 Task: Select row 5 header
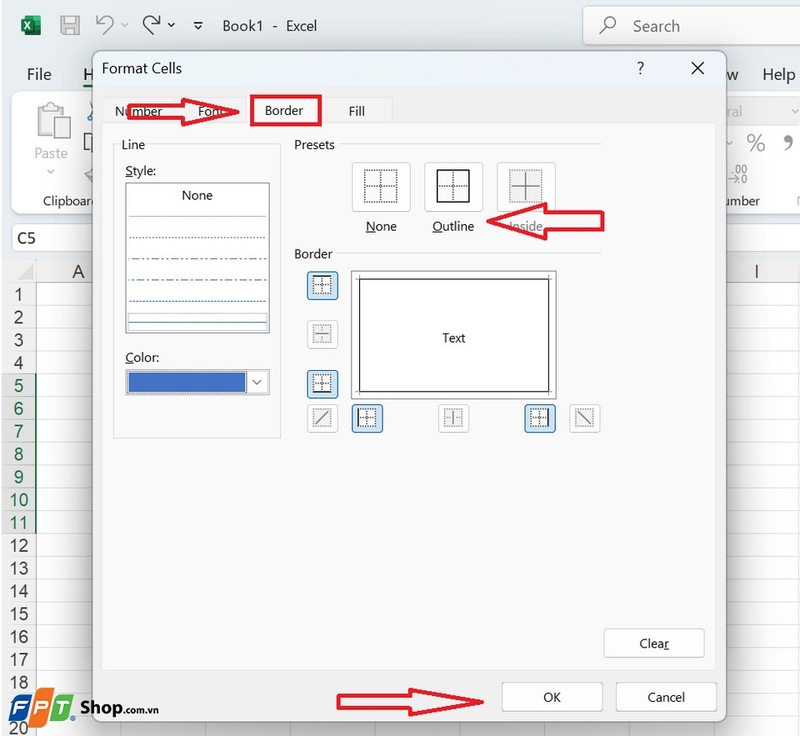pyautogui.click(x=19, y=385)
